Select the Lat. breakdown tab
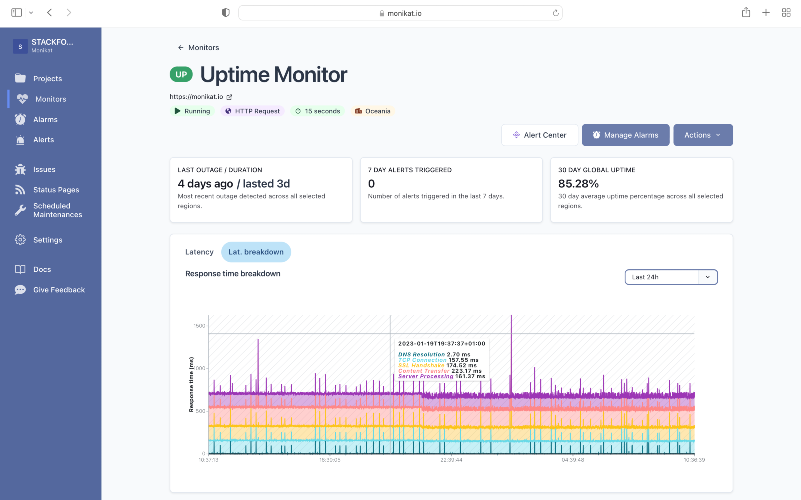The image size is (801, 500). [x=256, y=252]
